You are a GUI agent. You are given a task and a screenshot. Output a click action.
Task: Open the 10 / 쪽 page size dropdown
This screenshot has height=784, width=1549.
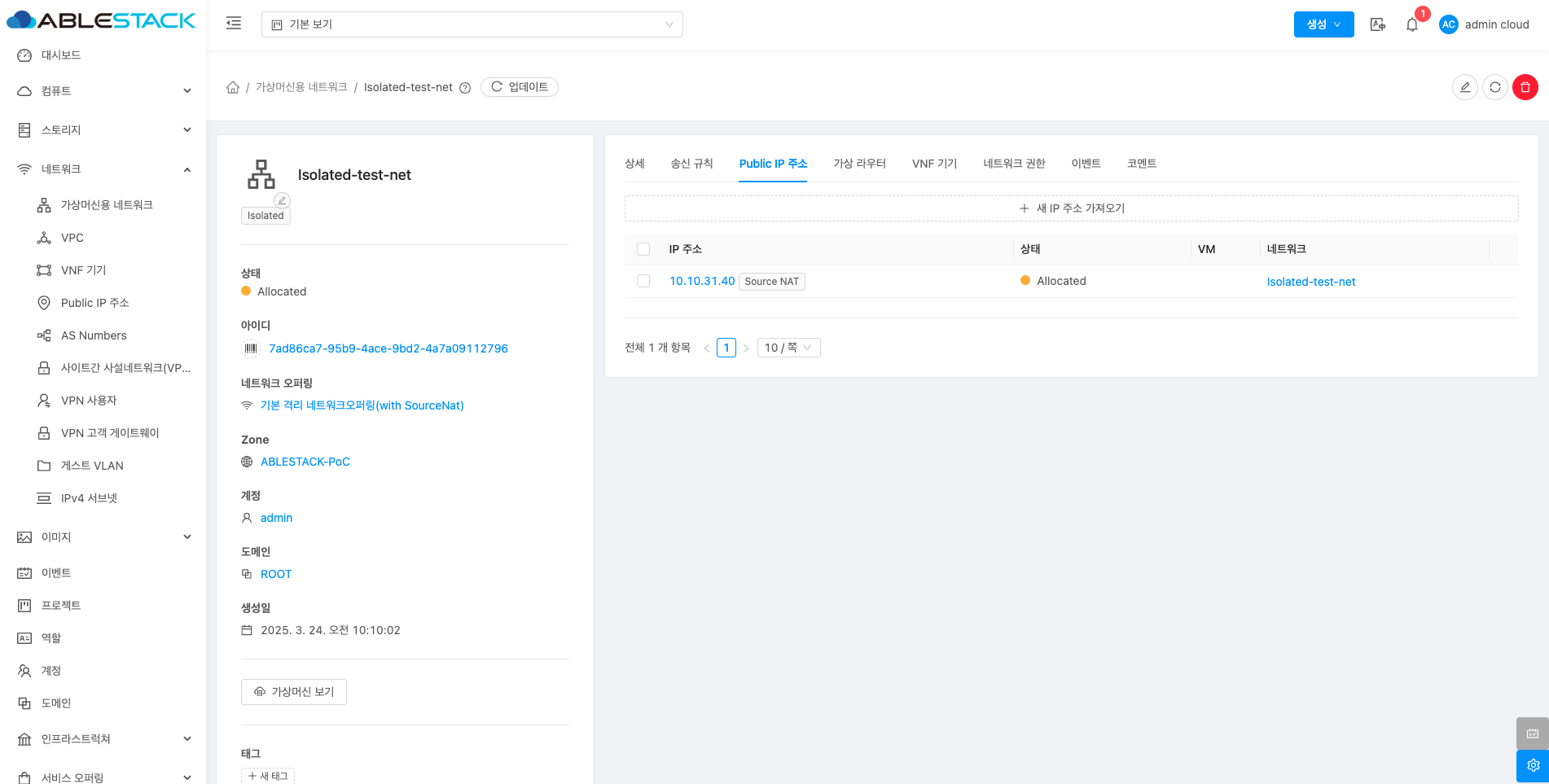click(x=788, y=348)
